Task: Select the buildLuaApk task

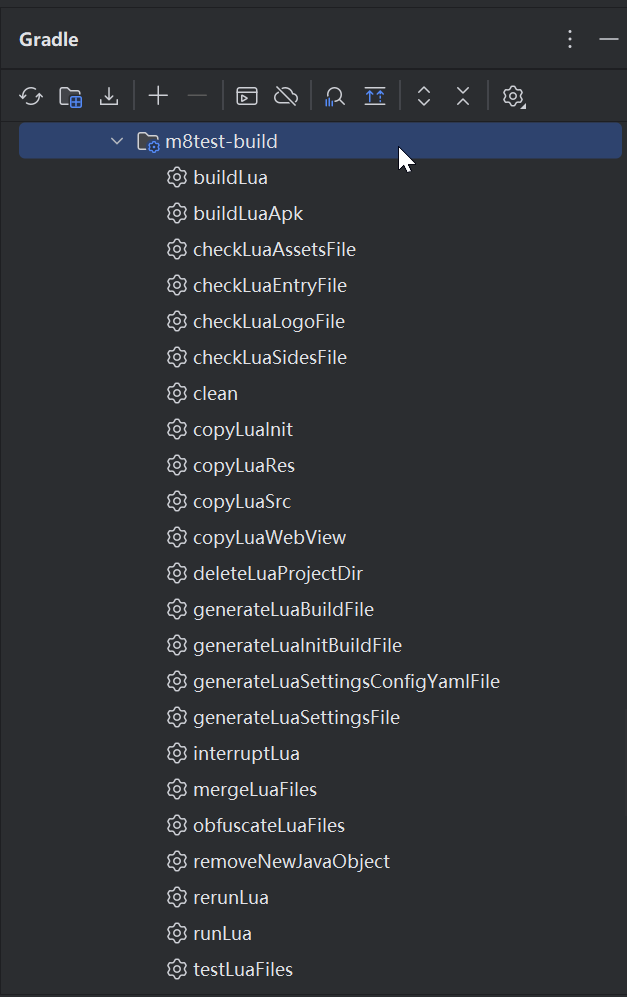Action: click(247, 214)
